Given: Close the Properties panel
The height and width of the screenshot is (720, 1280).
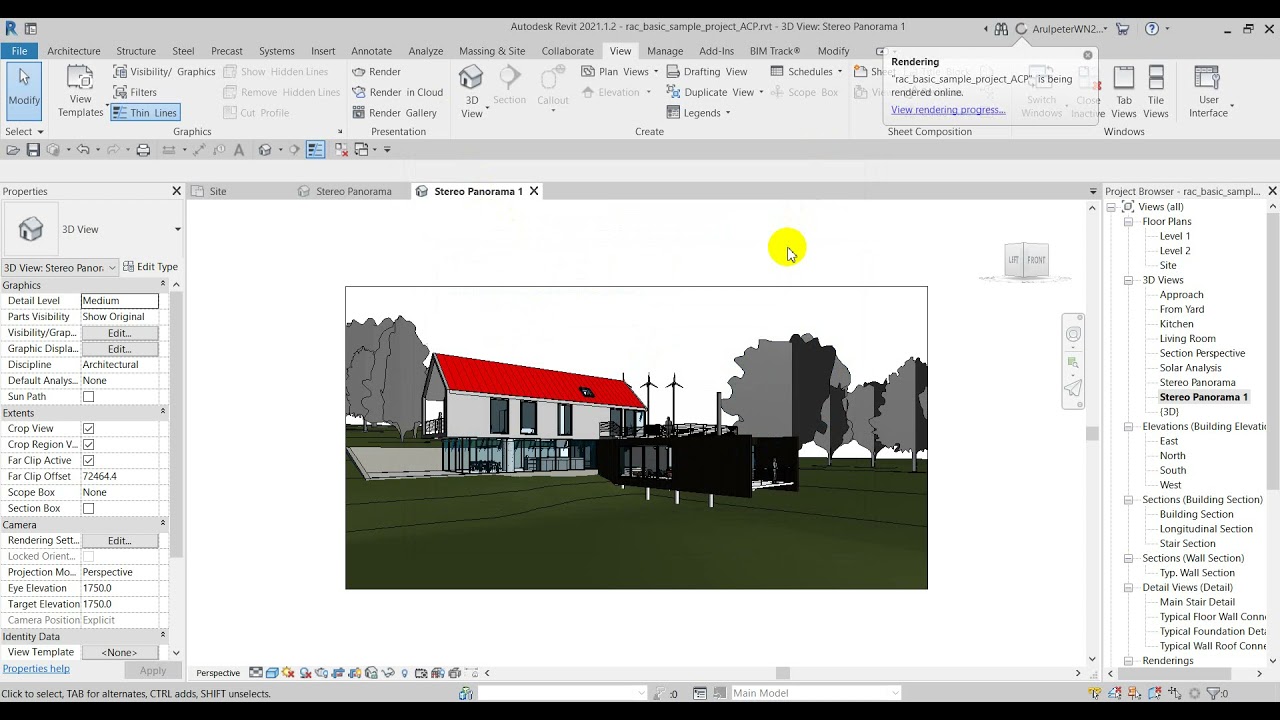Looking at the screenshot, I should (177, 191).
